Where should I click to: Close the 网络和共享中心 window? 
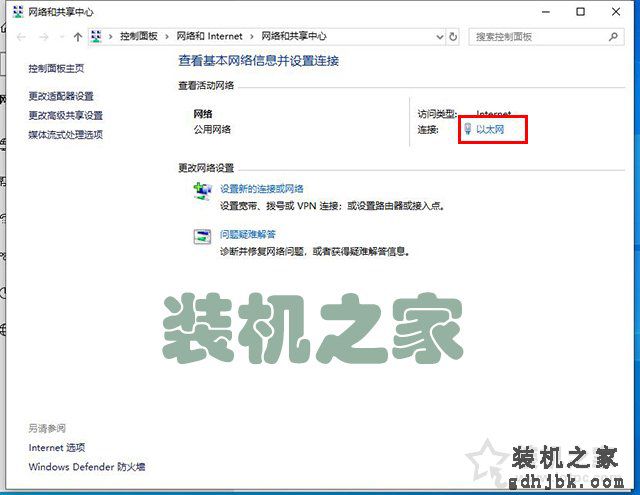616,12
